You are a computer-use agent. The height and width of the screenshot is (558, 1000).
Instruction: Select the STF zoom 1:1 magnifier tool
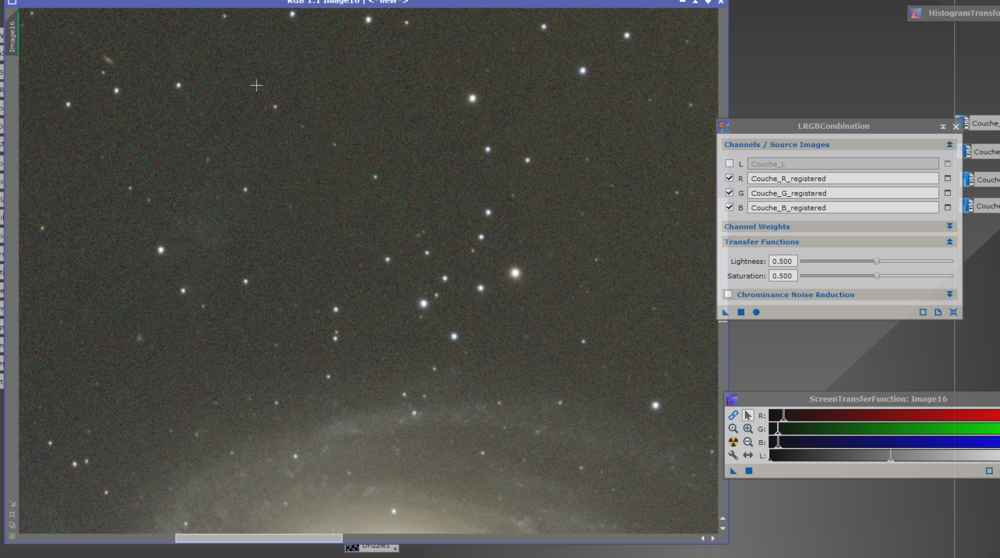coord(733,429)
